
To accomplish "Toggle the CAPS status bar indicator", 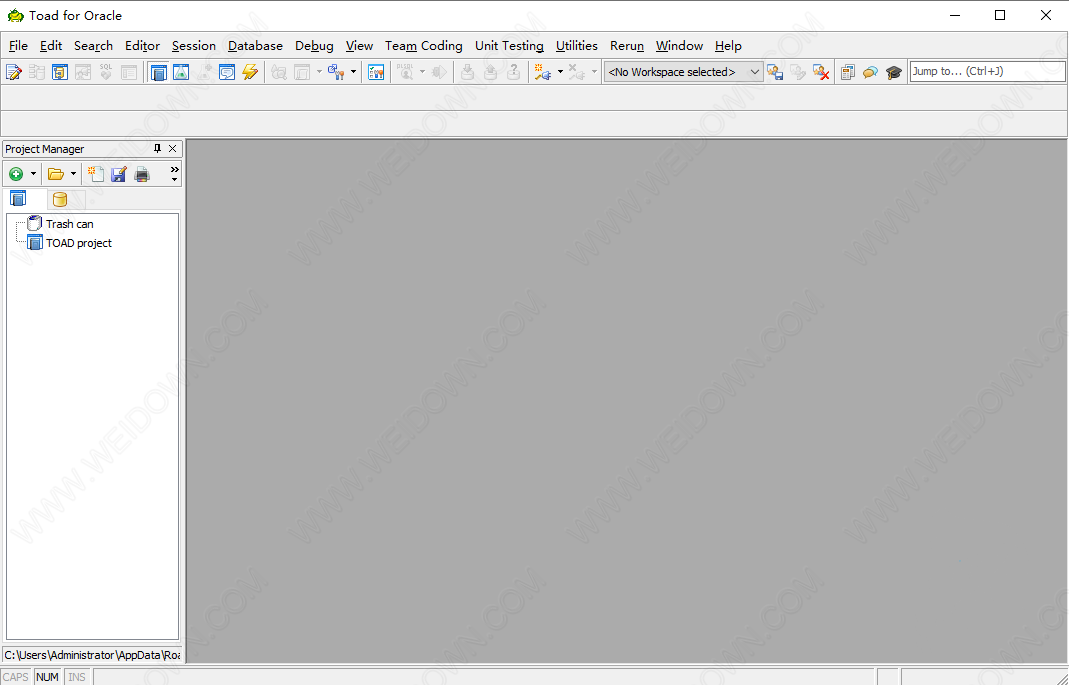I will [x=16, y=677].
